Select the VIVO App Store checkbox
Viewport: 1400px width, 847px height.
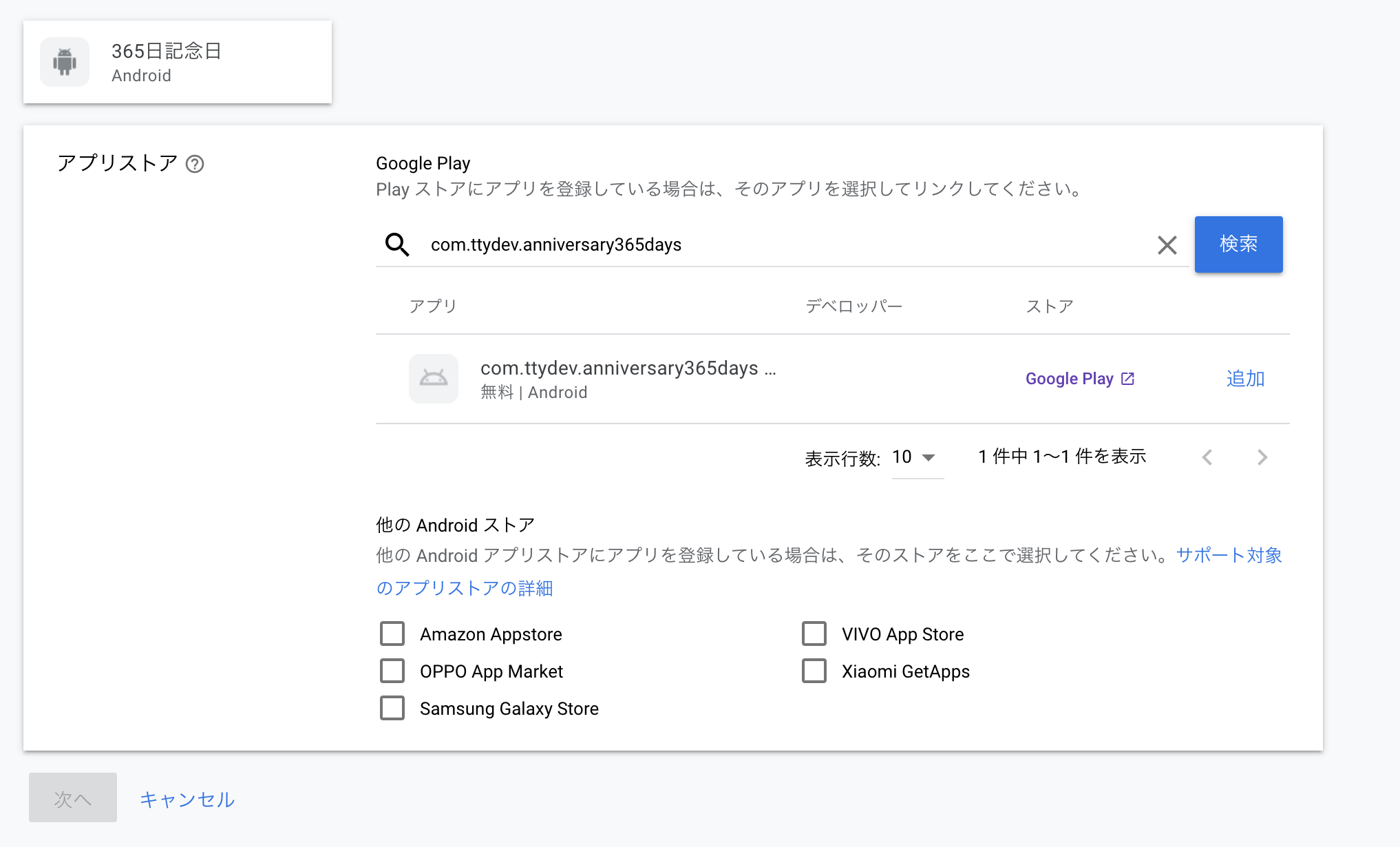[814, 634]
